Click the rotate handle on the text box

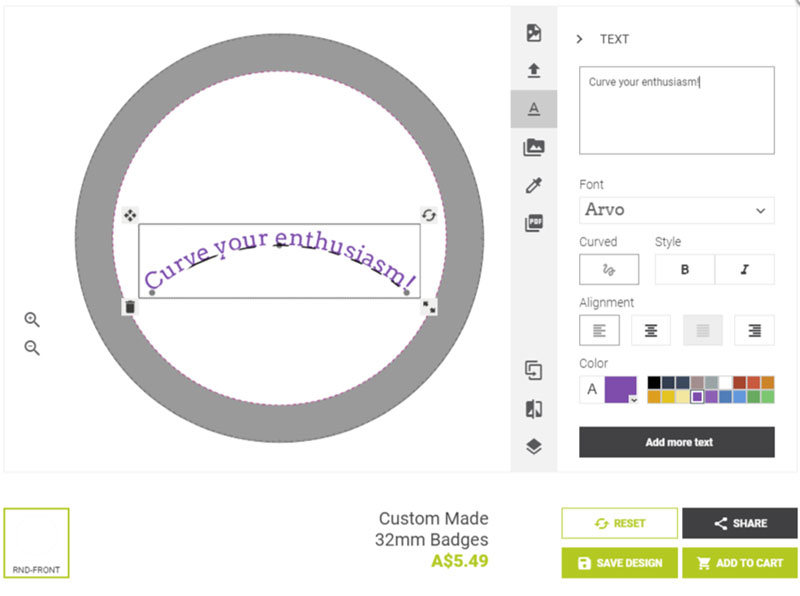click(429, 215)
